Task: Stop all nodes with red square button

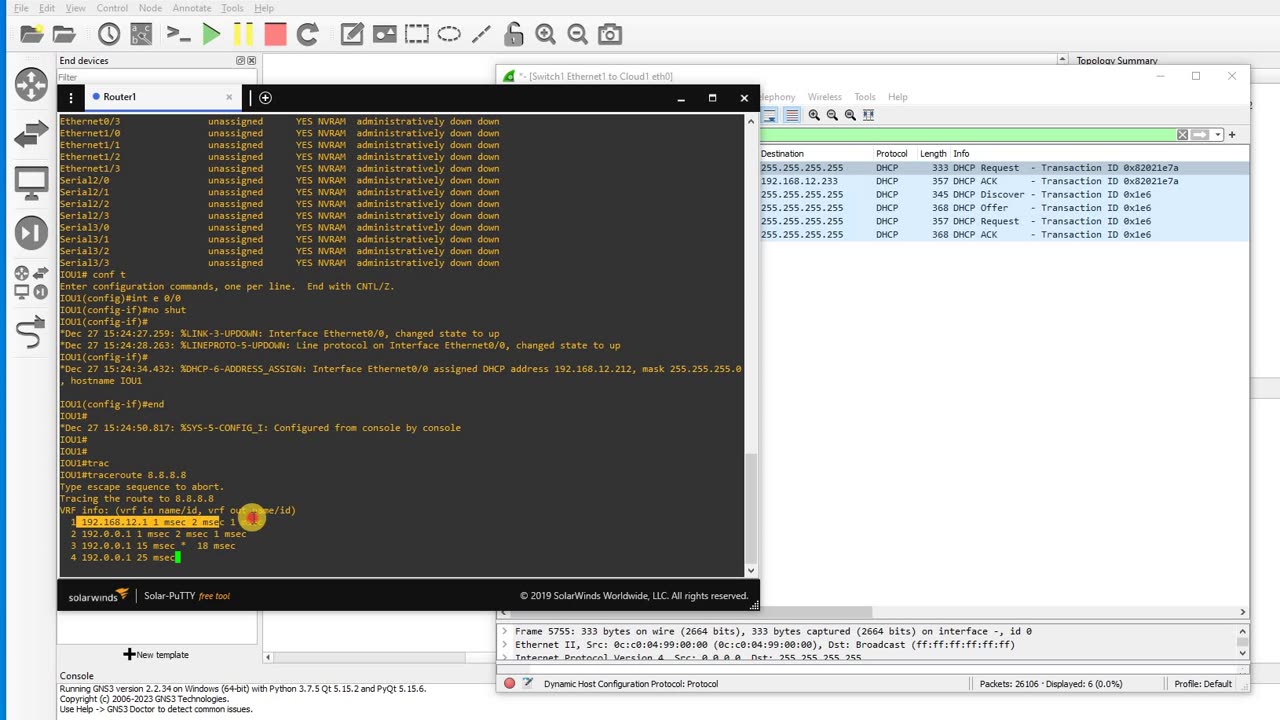Action: click(x=275, y=34)
